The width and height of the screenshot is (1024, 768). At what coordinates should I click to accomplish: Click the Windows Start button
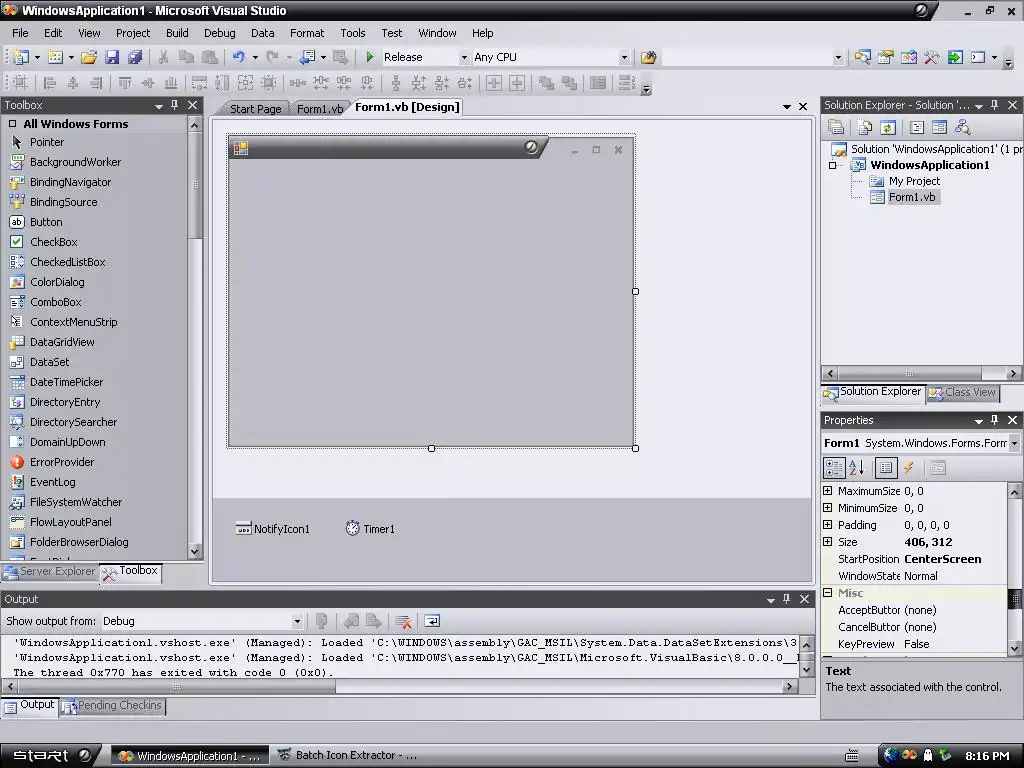pos(50,756)
